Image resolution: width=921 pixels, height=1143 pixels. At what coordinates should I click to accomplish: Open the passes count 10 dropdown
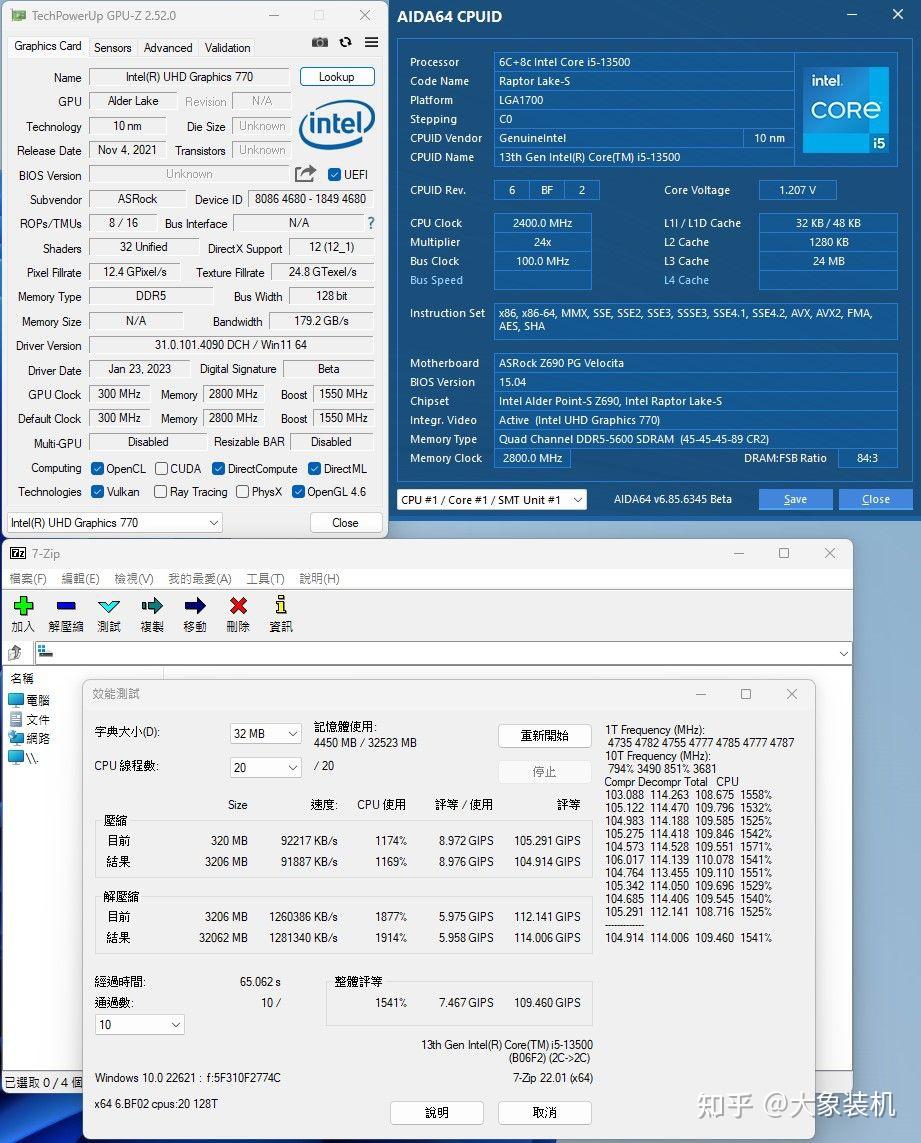coord(139,1024)
